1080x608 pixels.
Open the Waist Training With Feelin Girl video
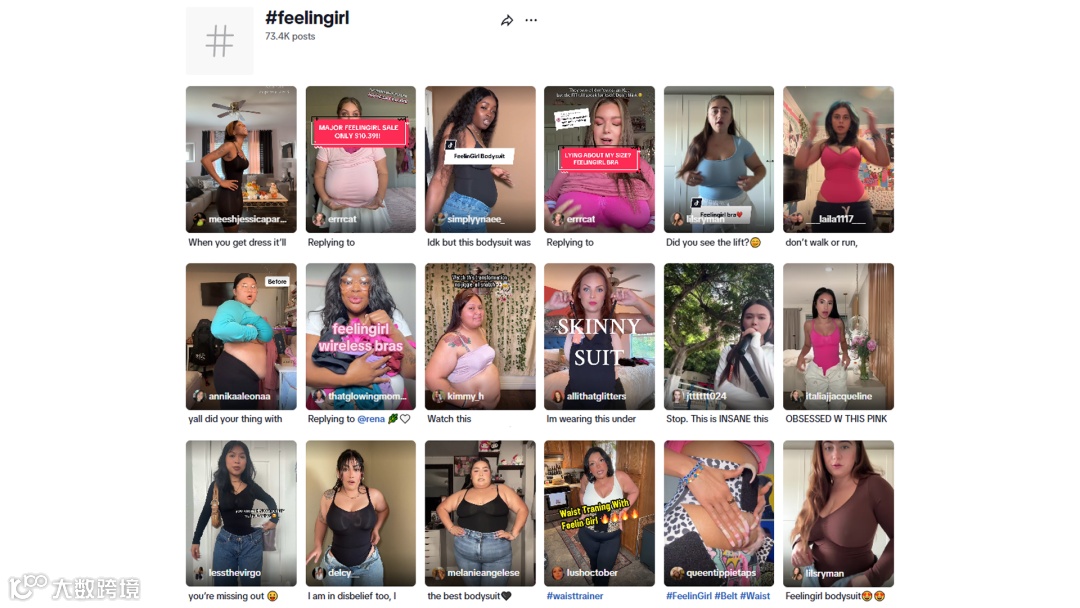tap(599, 513)
